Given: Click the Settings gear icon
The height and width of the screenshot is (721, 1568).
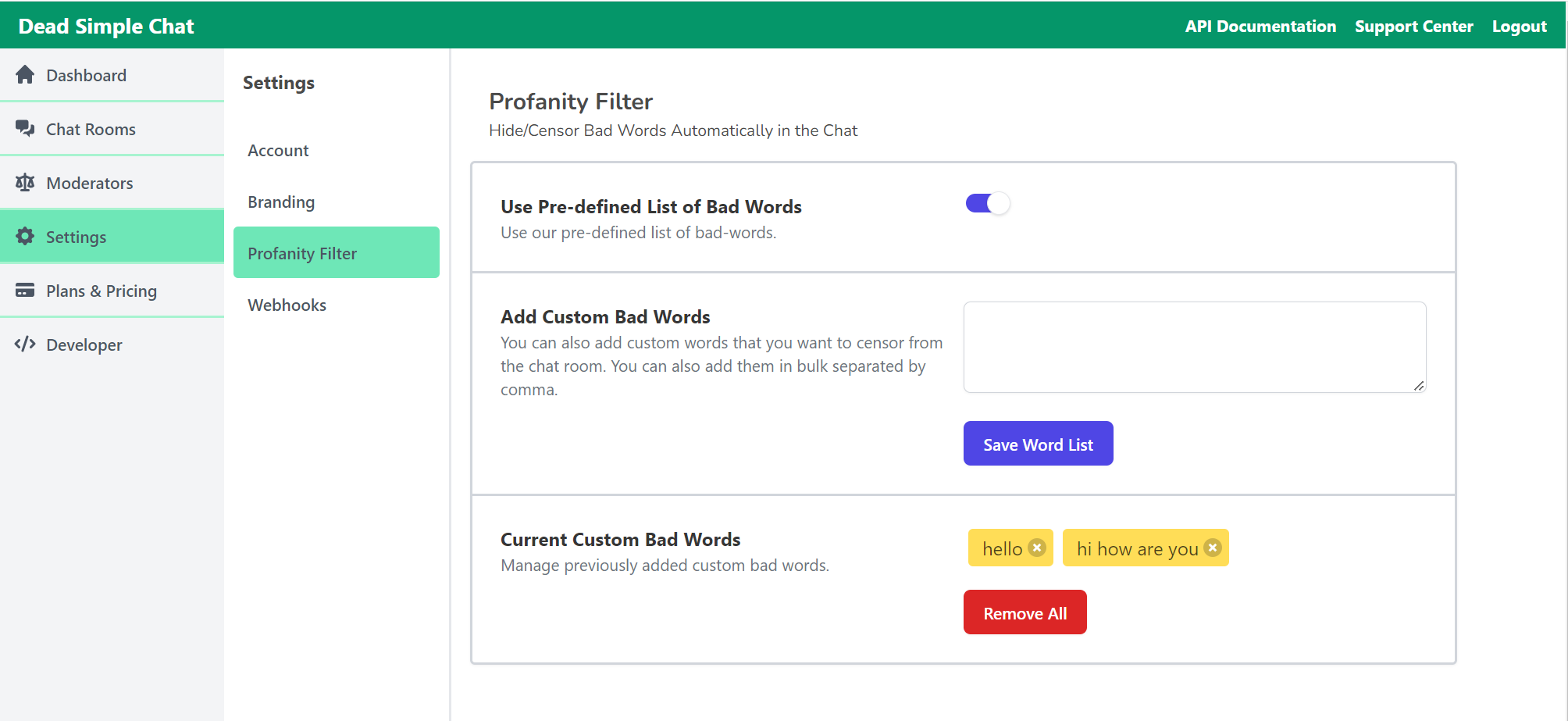Looking at the screenshot, I should (25, 237).
